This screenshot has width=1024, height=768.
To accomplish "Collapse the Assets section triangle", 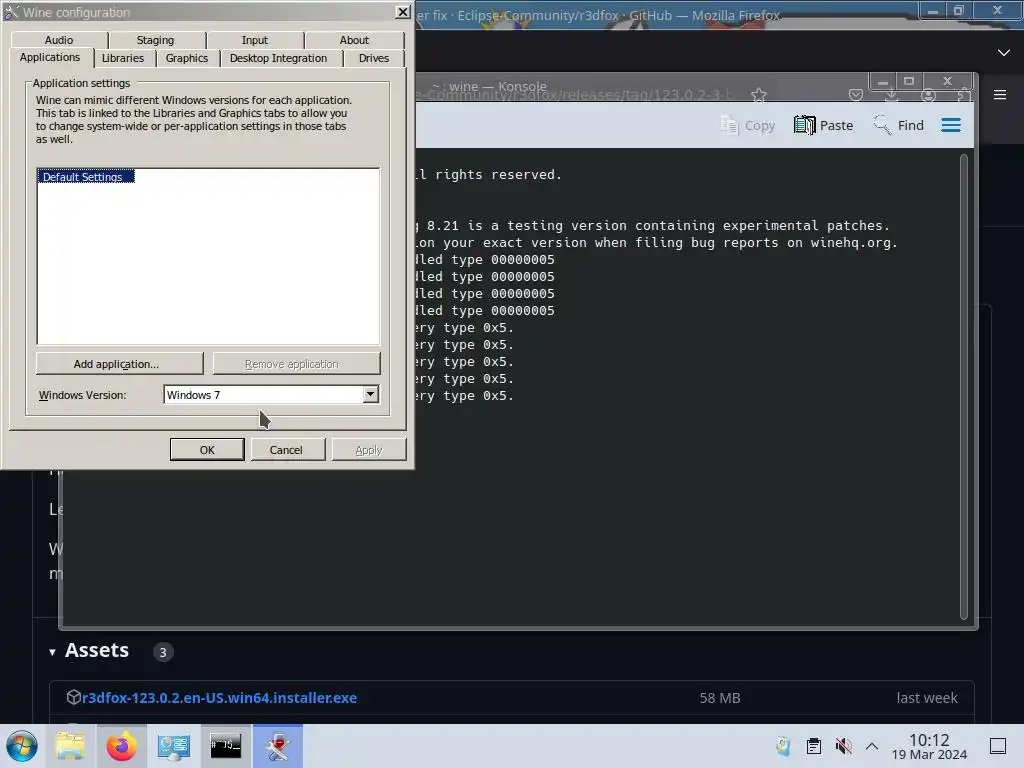I will (52, 652).
